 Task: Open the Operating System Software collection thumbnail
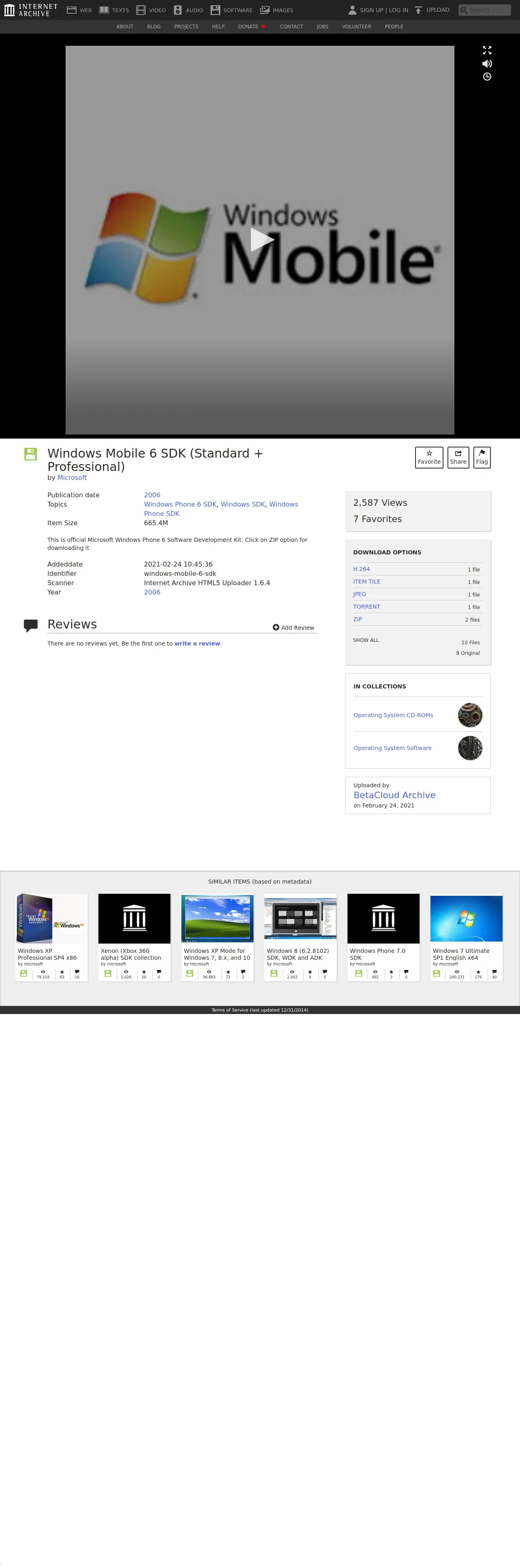[470, 748]
